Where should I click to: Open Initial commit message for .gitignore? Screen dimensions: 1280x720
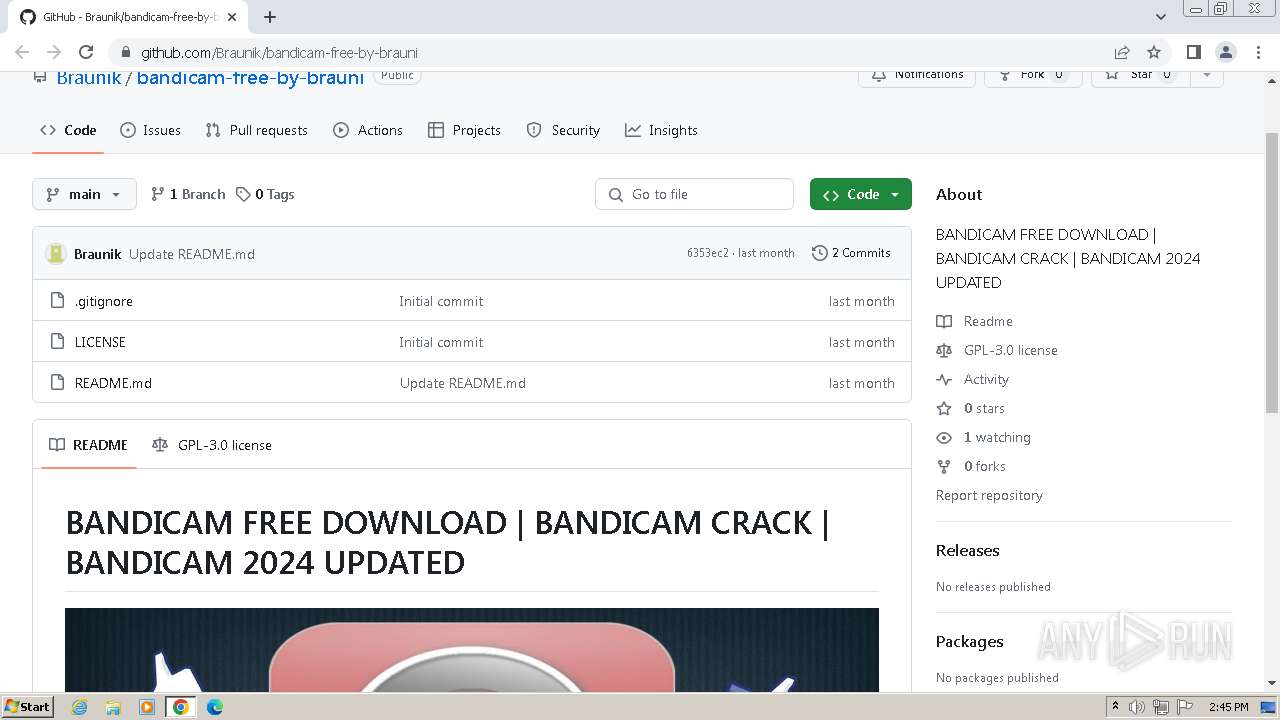pos(441,301)
